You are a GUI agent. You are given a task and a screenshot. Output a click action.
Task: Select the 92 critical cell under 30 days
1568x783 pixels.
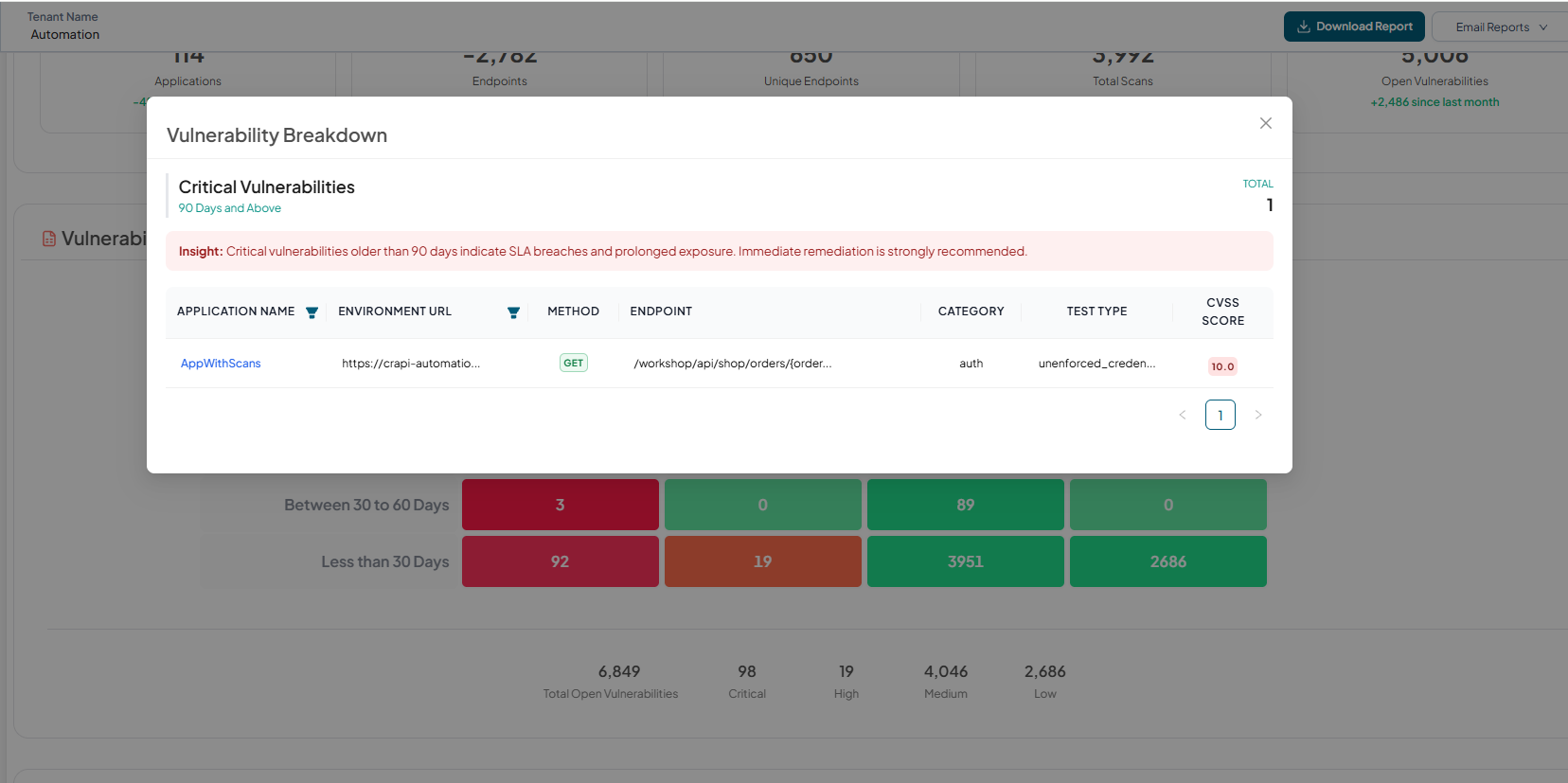[x=561, y=561]
